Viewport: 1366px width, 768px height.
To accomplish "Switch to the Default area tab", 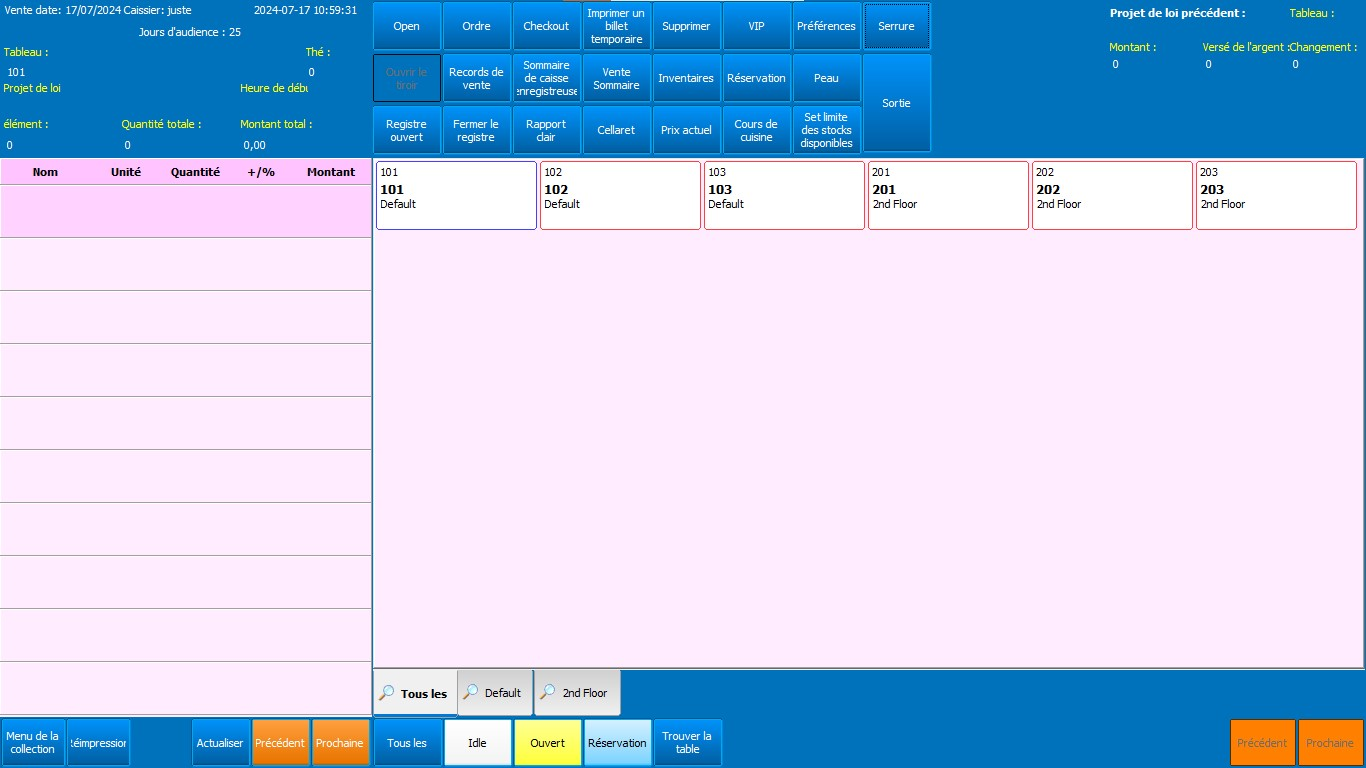I will [495, 693].
